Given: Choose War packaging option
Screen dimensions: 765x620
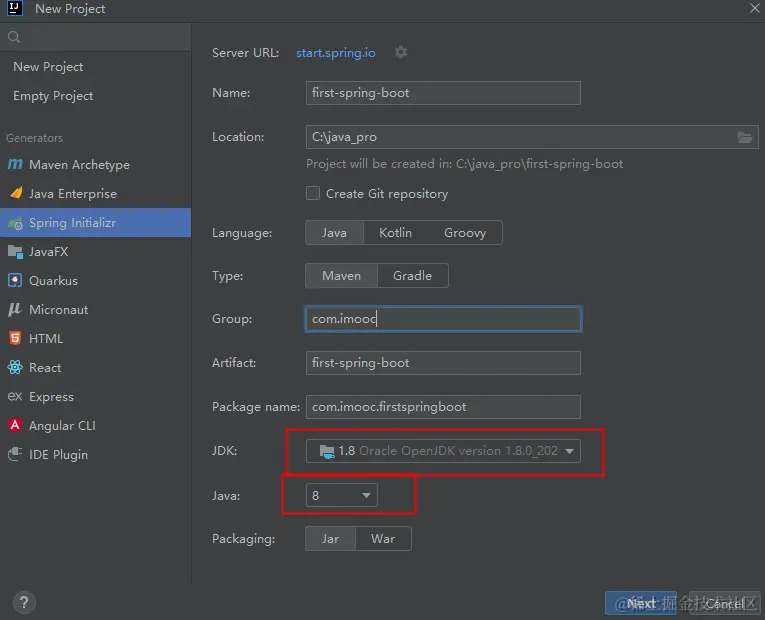Looking at the screenshot, I should 383,539.
